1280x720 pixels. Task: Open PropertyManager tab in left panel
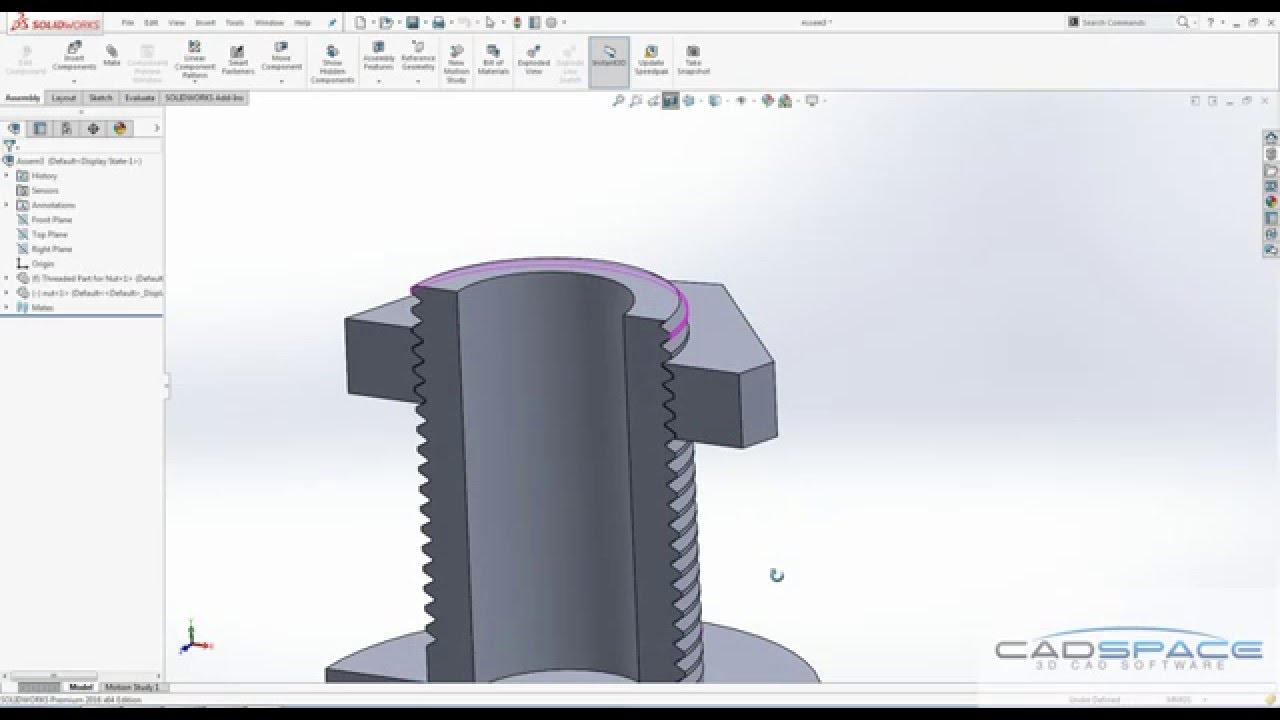[x=40, y=128]
